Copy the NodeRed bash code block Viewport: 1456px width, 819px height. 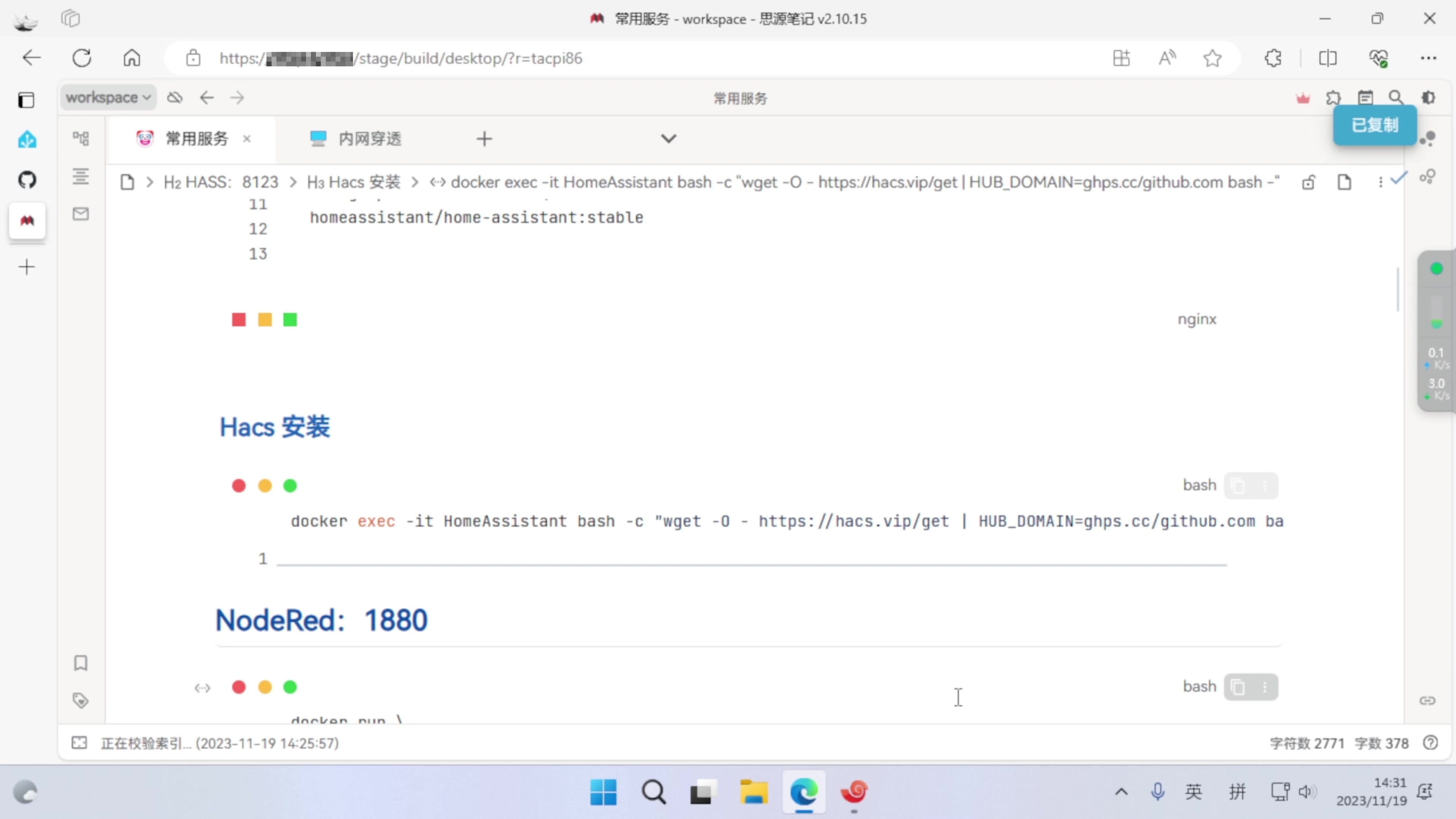tap(1238, 687)
